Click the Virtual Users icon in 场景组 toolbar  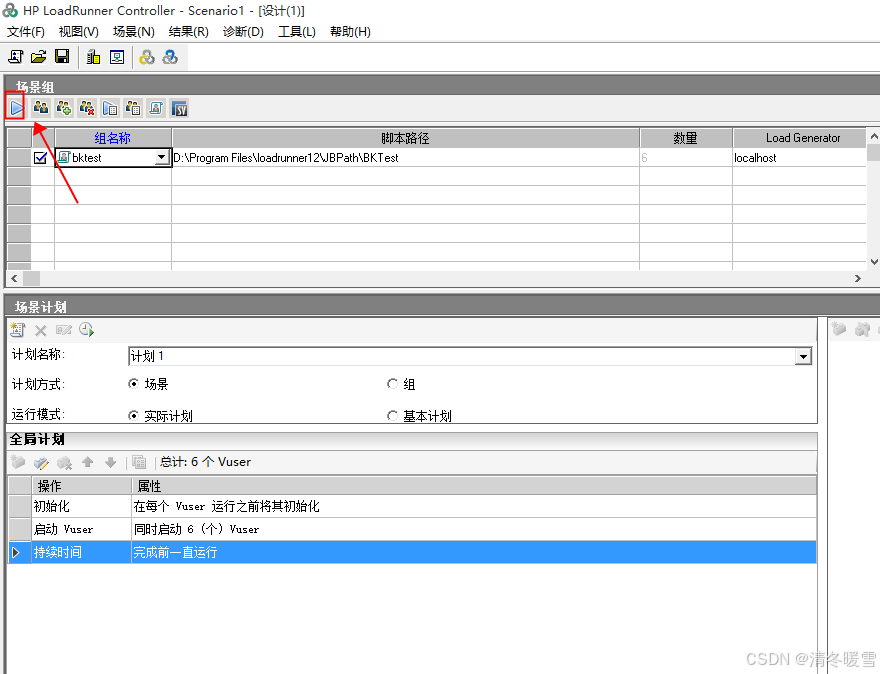(40, 107)
